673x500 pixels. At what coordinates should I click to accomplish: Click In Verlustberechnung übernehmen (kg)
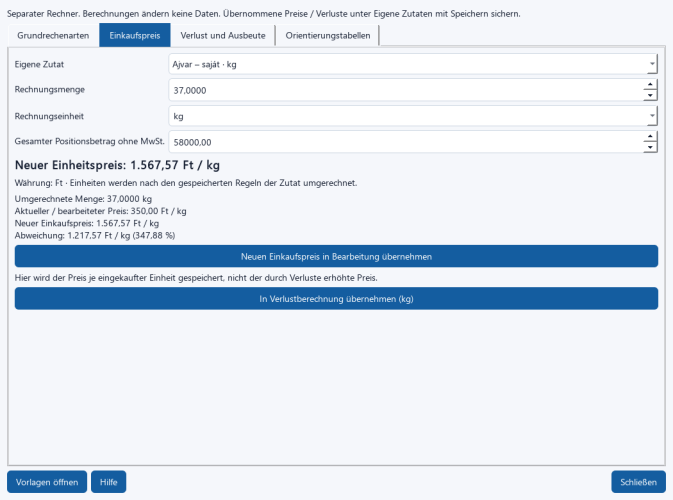coord(336,299)
